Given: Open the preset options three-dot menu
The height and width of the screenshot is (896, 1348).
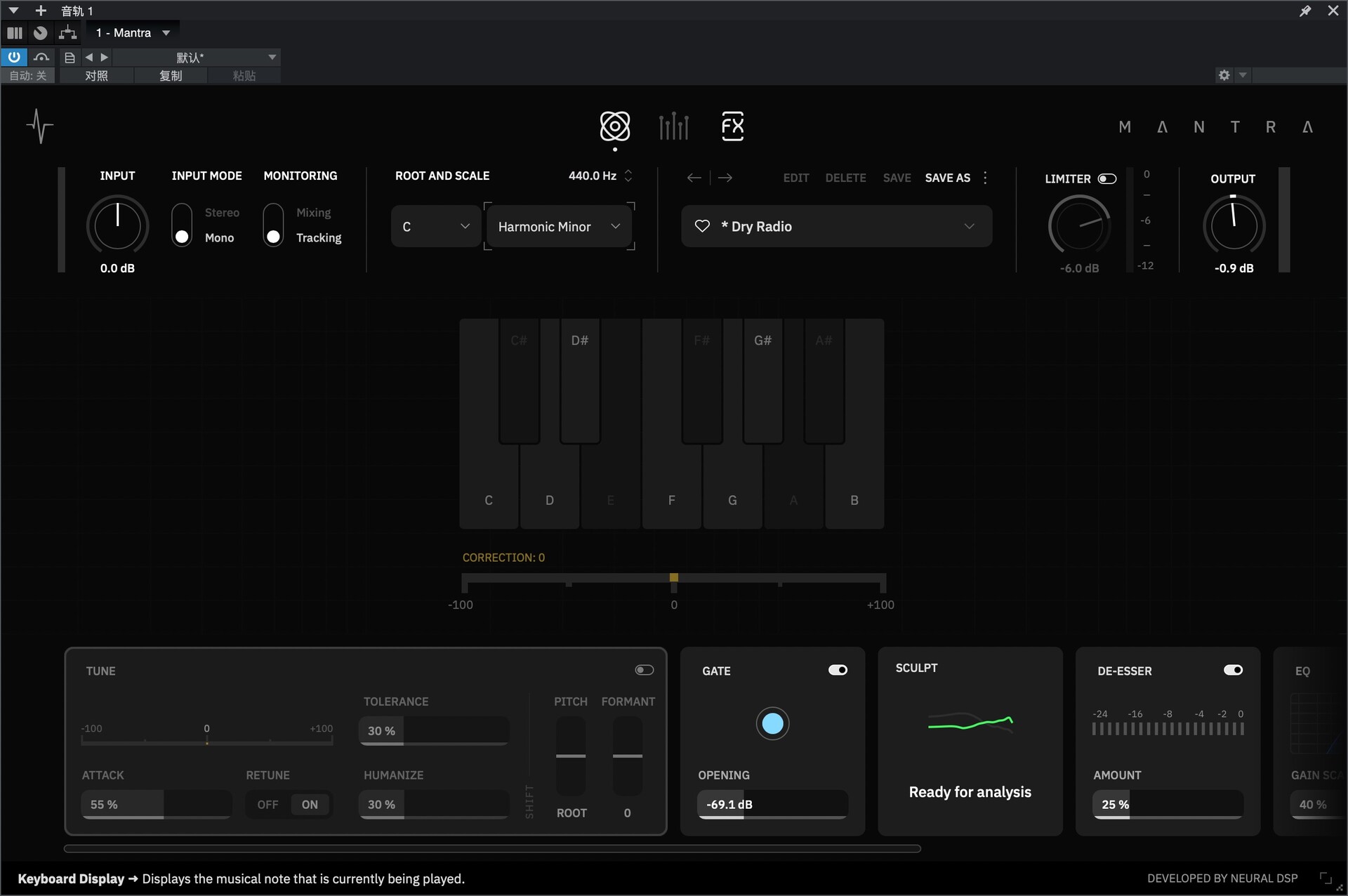Looking at the screenshot, I should [985, 178].
